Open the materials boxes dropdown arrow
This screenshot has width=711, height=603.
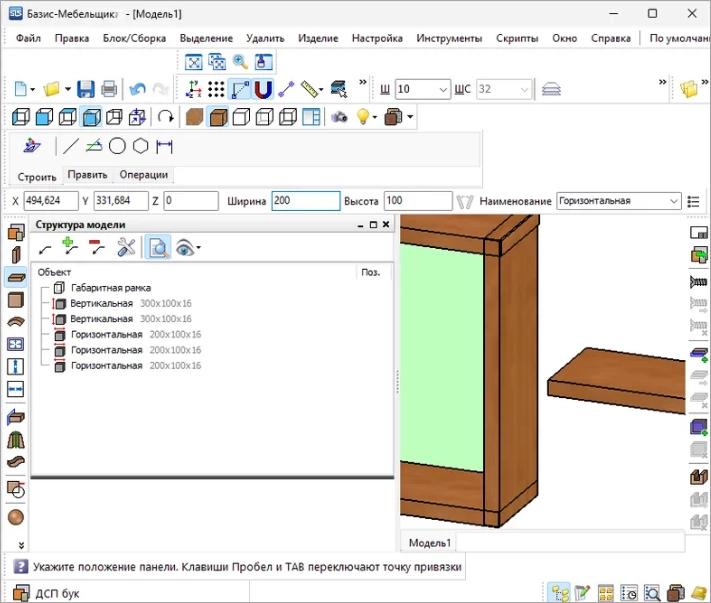coord(410,117)
